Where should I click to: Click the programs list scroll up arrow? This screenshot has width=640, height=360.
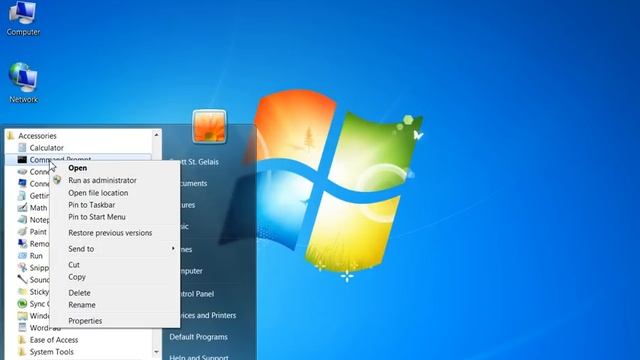156,134
